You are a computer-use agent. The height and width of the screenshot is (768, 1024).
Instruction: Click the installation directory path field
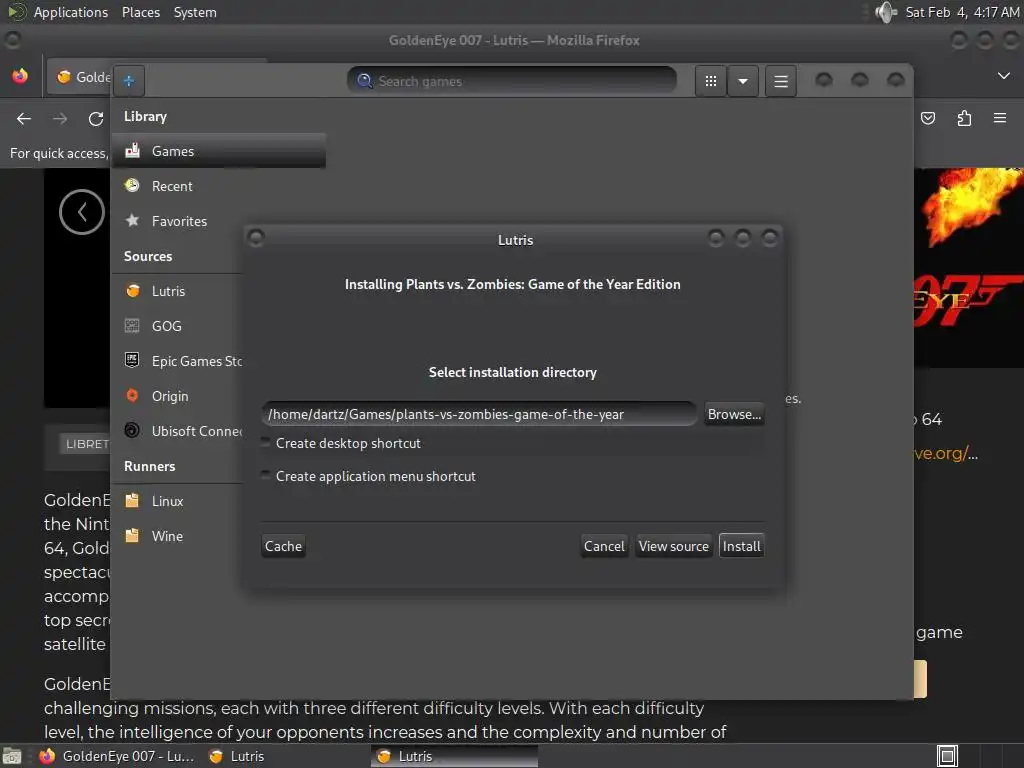point(479,414)
